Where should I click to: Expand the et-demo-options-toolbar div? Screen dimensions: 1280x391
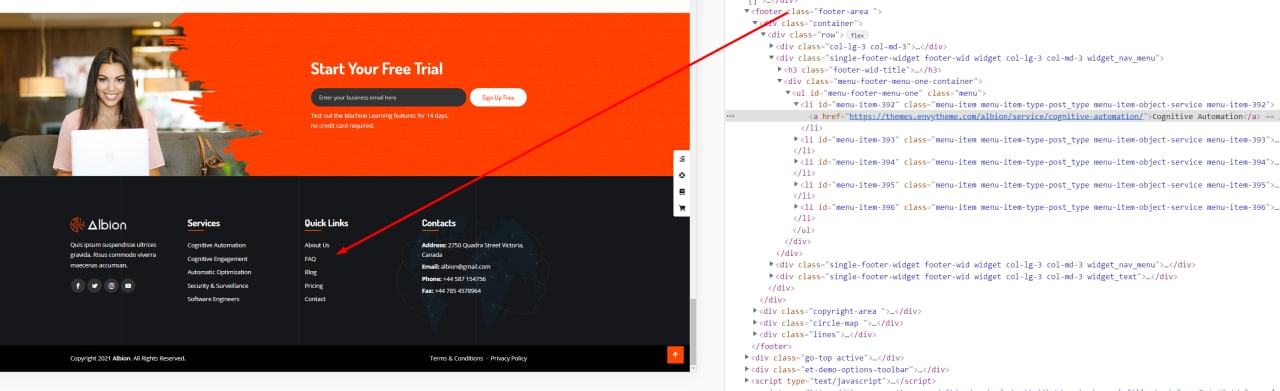coord(747,369)
